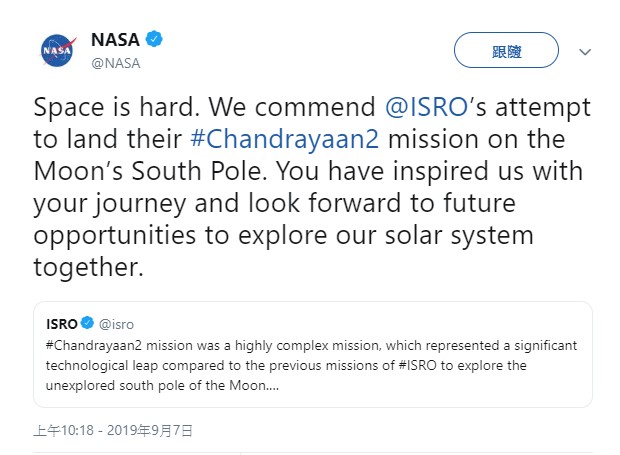Click the NASA display name

(x=116, y=40)
